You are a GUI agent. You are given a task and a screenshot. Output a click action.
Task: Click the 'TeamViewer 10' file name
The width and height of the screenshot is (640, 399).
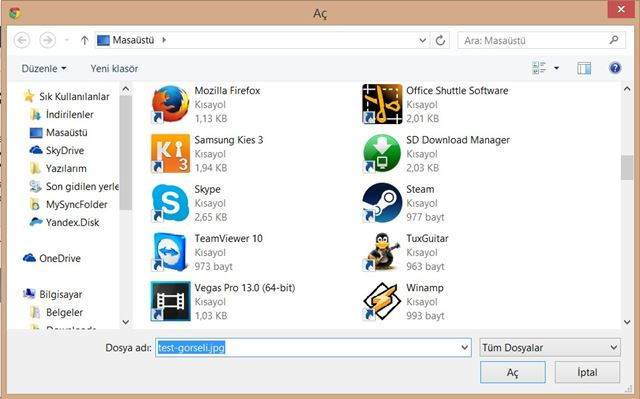pos(229,238)
